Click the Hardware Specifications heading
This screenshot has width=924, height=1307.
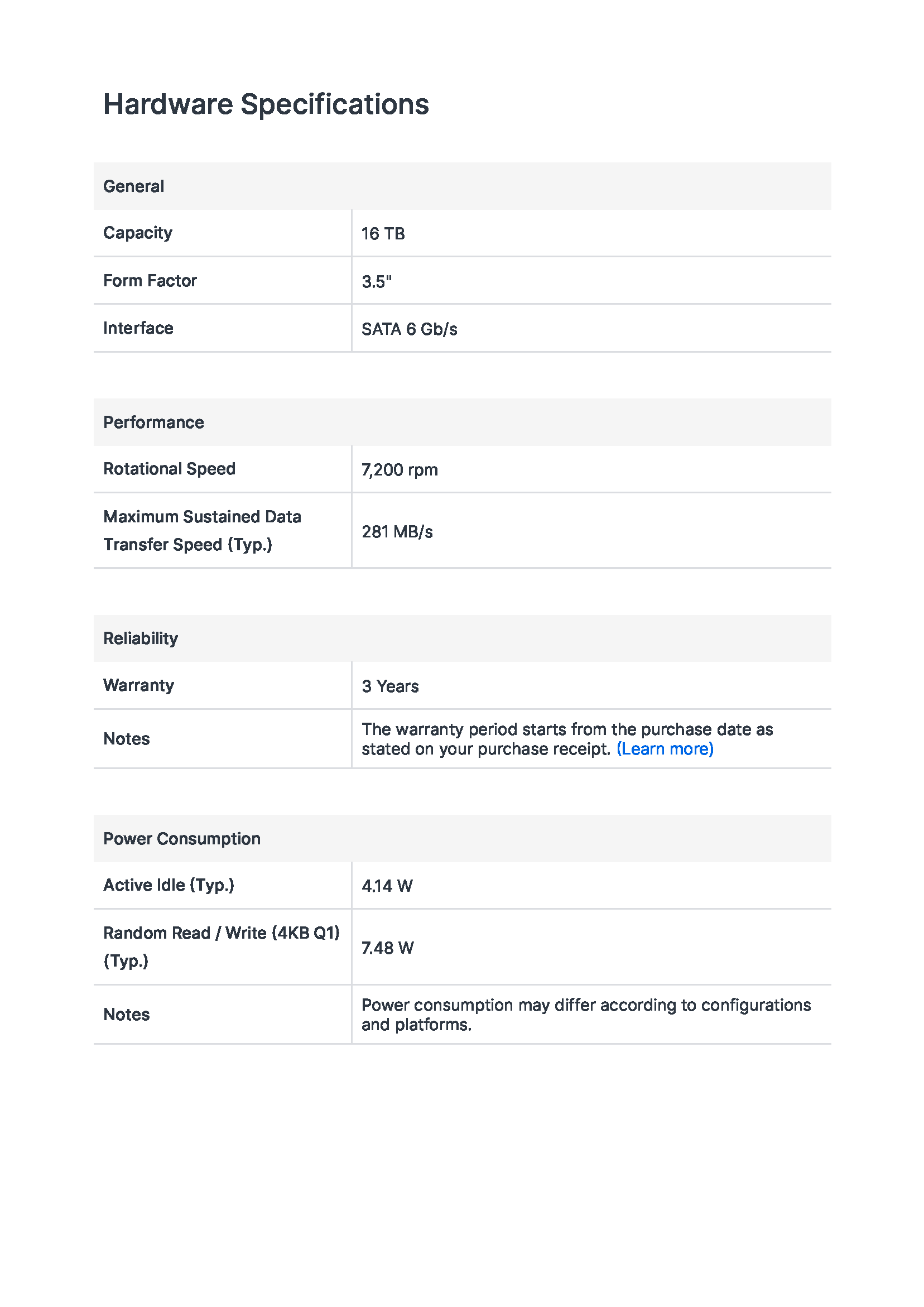pos(266,105)
